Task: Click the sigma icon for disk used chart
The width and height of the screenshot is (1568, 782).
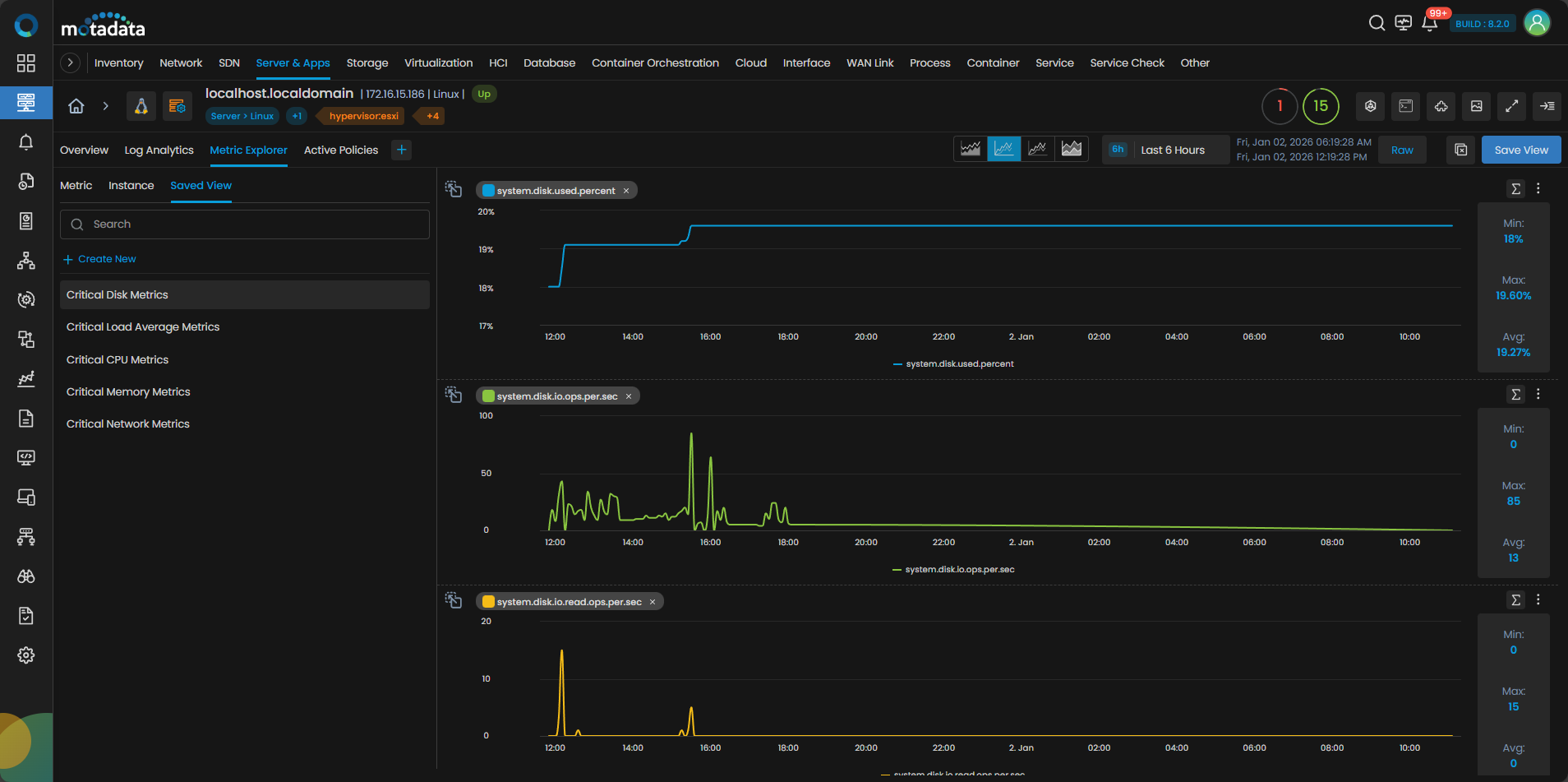Action: 1515,189
